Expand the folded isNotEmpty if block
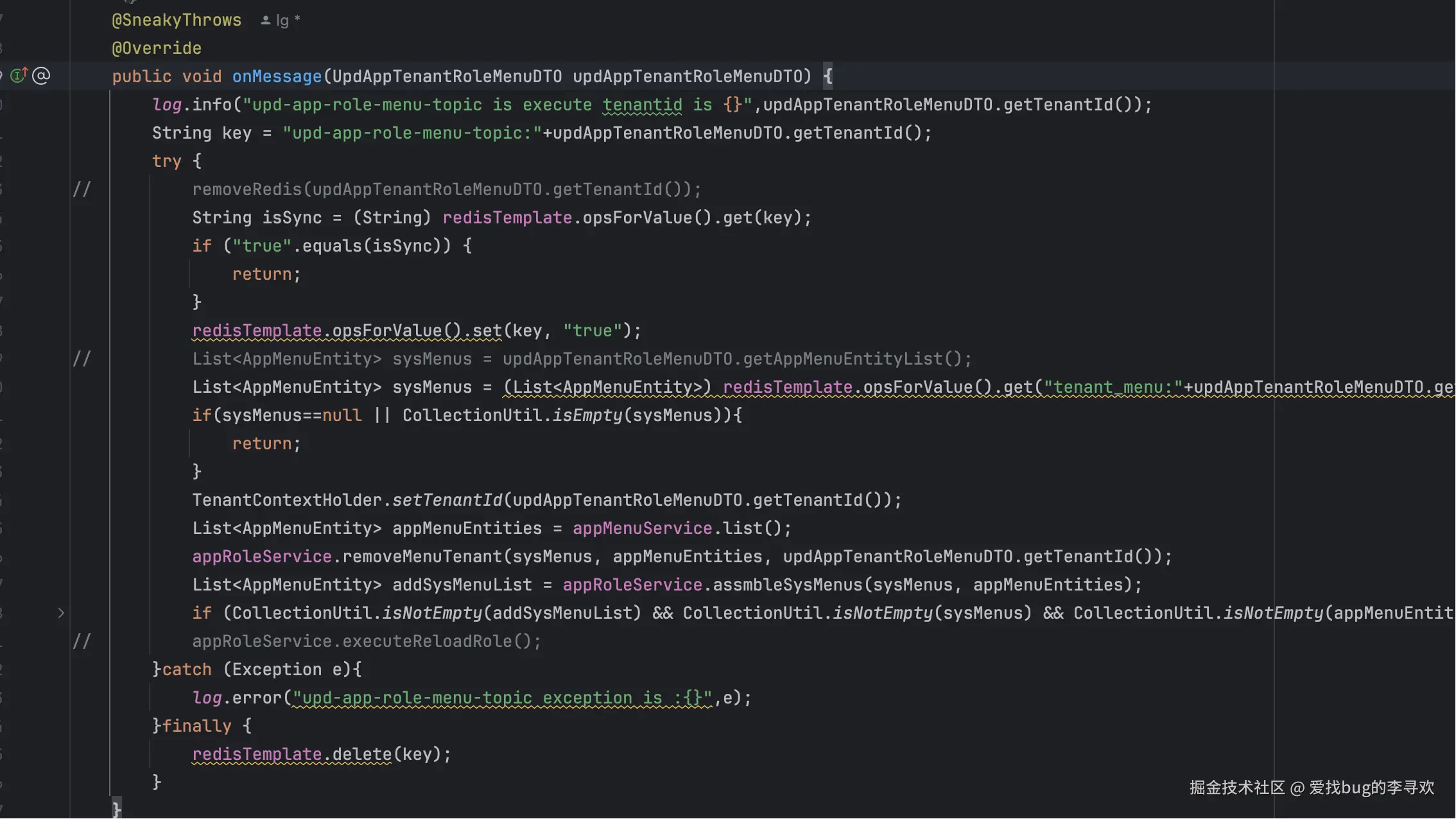Viewport: 1456px width, 819px height. pos(61,613)
